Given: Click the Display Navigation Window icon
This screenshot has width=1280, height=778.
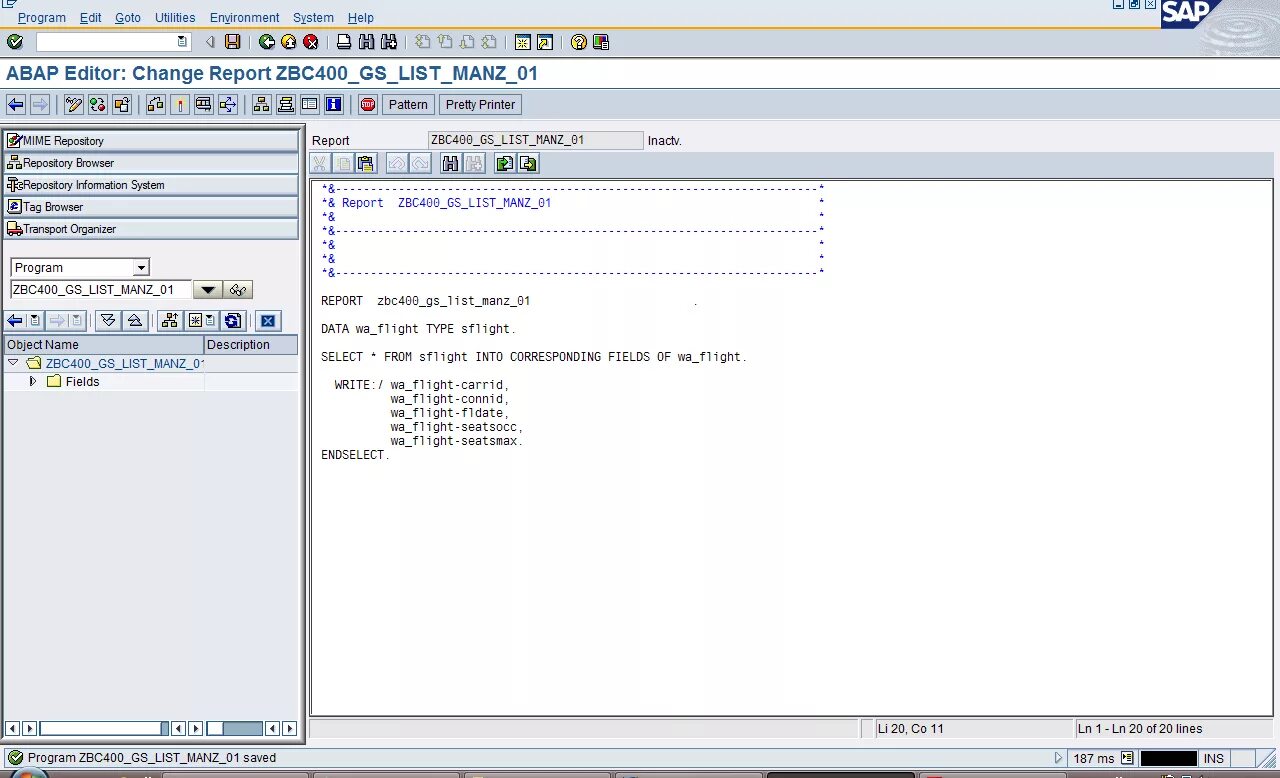Looking at the screenshot, I should coord(286,104).
